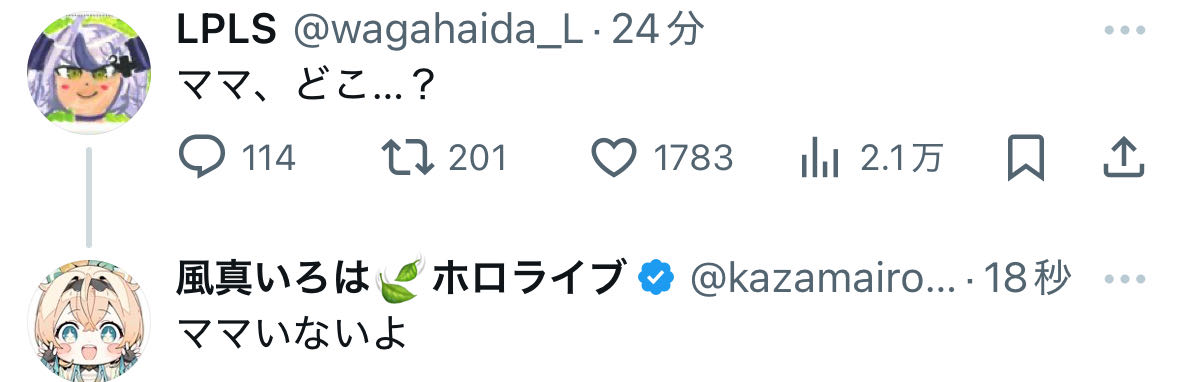Open more options on LPLS tweet

1124,31
